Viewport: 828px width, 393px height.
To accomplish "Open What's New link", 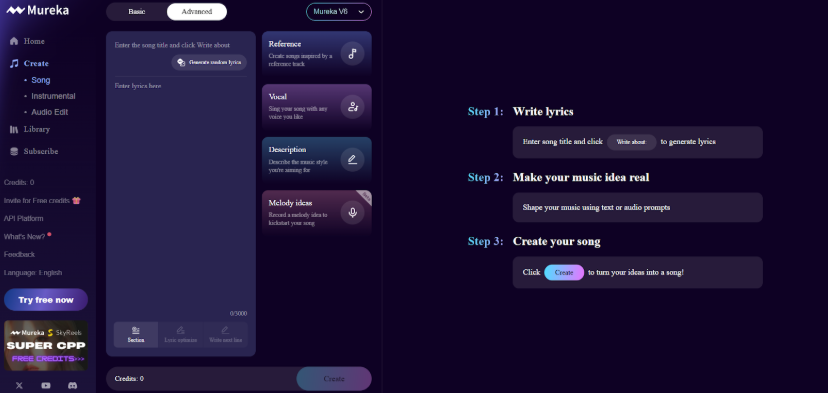I will tap(24, 237).
